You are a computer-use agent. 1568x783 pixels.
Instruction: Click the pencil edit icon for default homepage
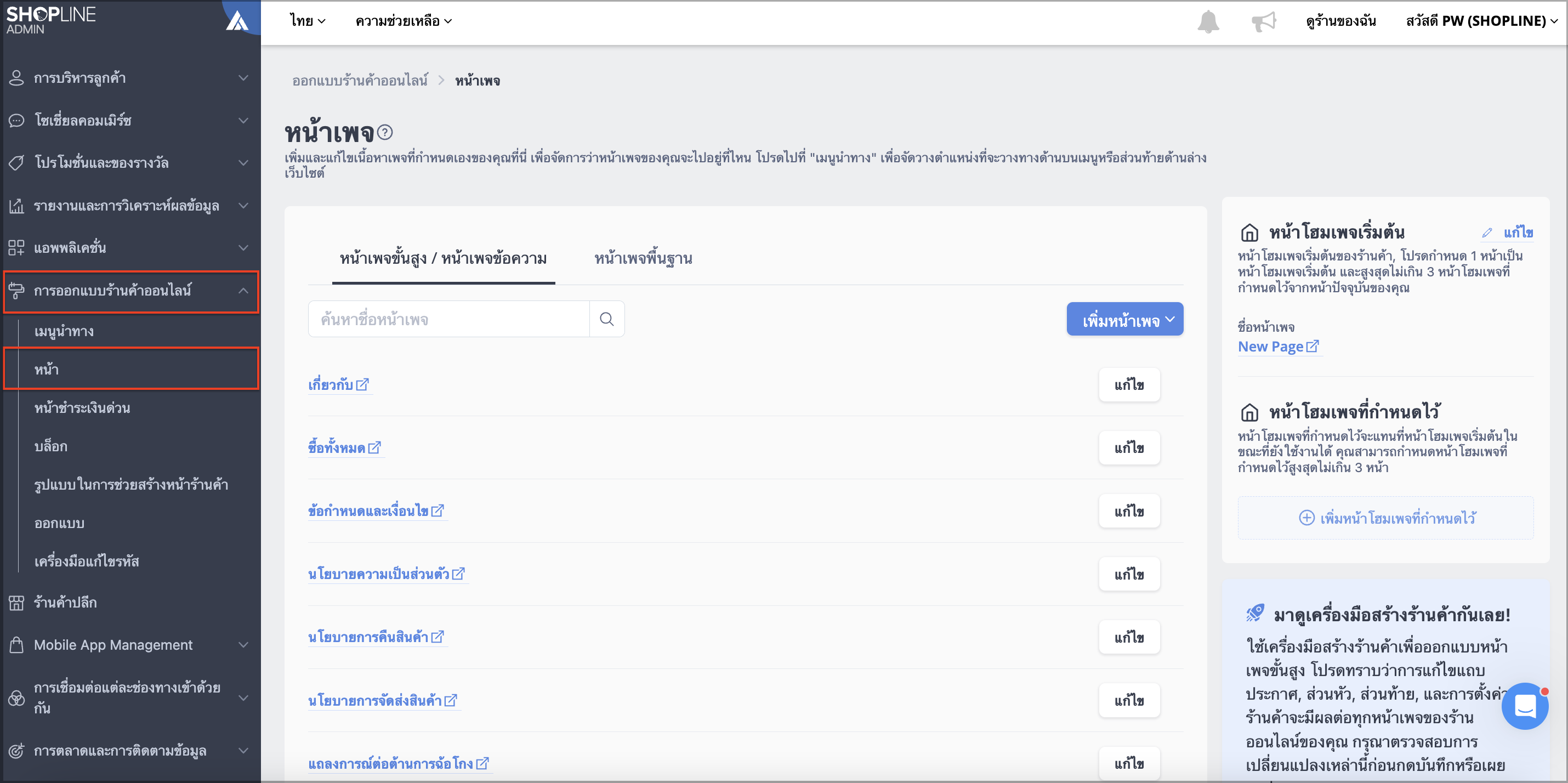[x=1487, y=232]
